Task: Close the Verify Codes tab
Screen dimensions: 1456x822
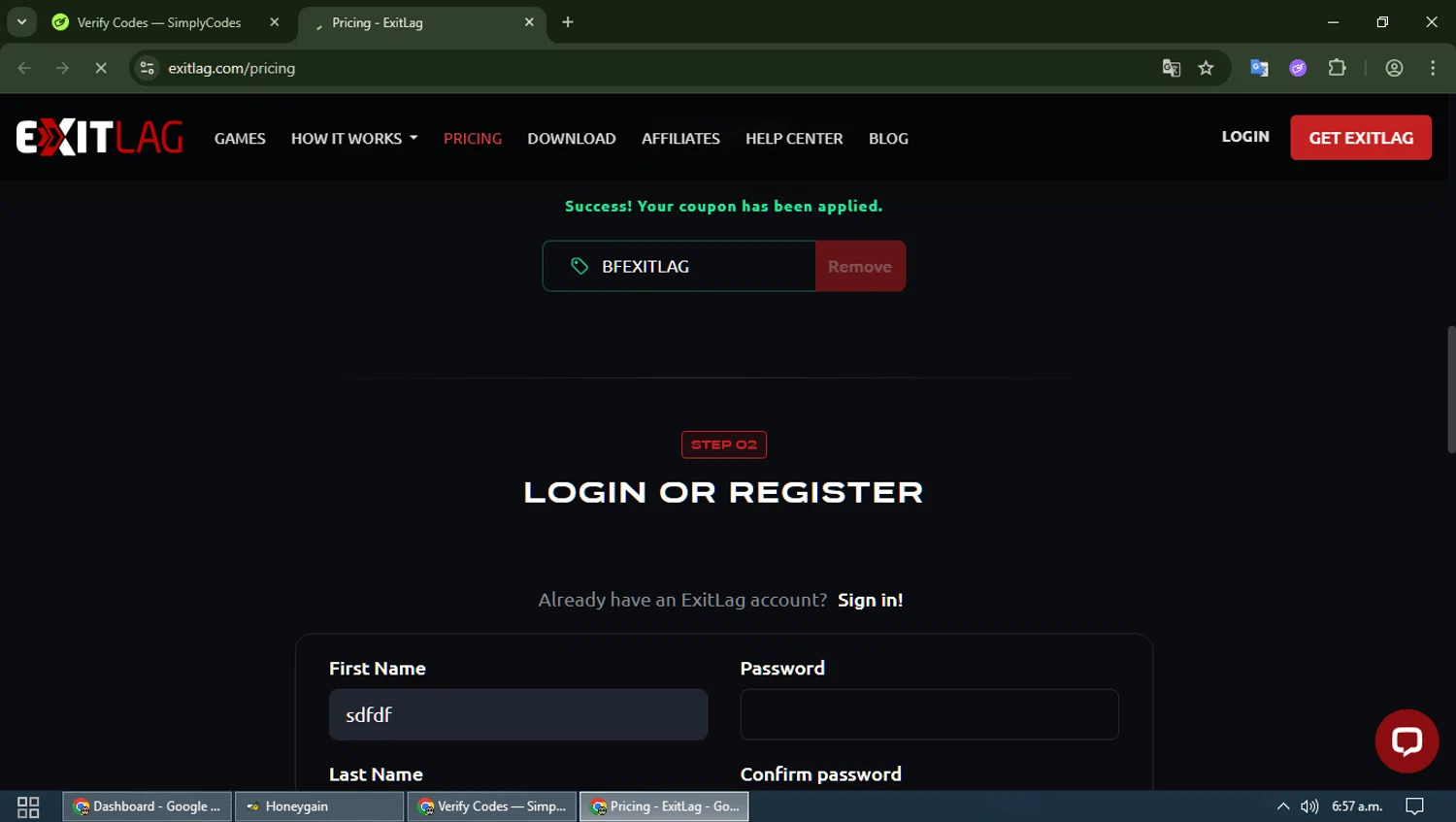Action: tap(275, 22)
